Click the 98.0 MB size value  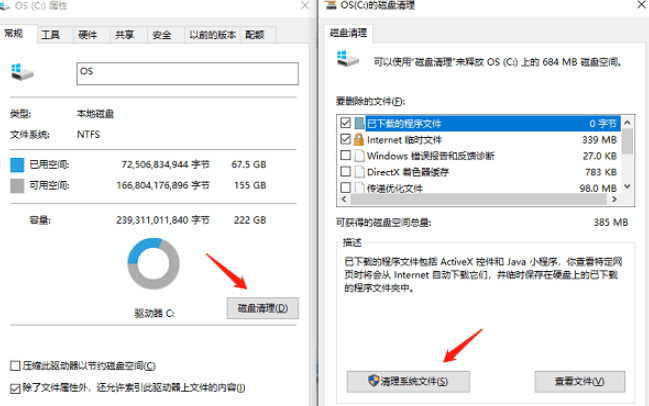[x=598, y=188]
